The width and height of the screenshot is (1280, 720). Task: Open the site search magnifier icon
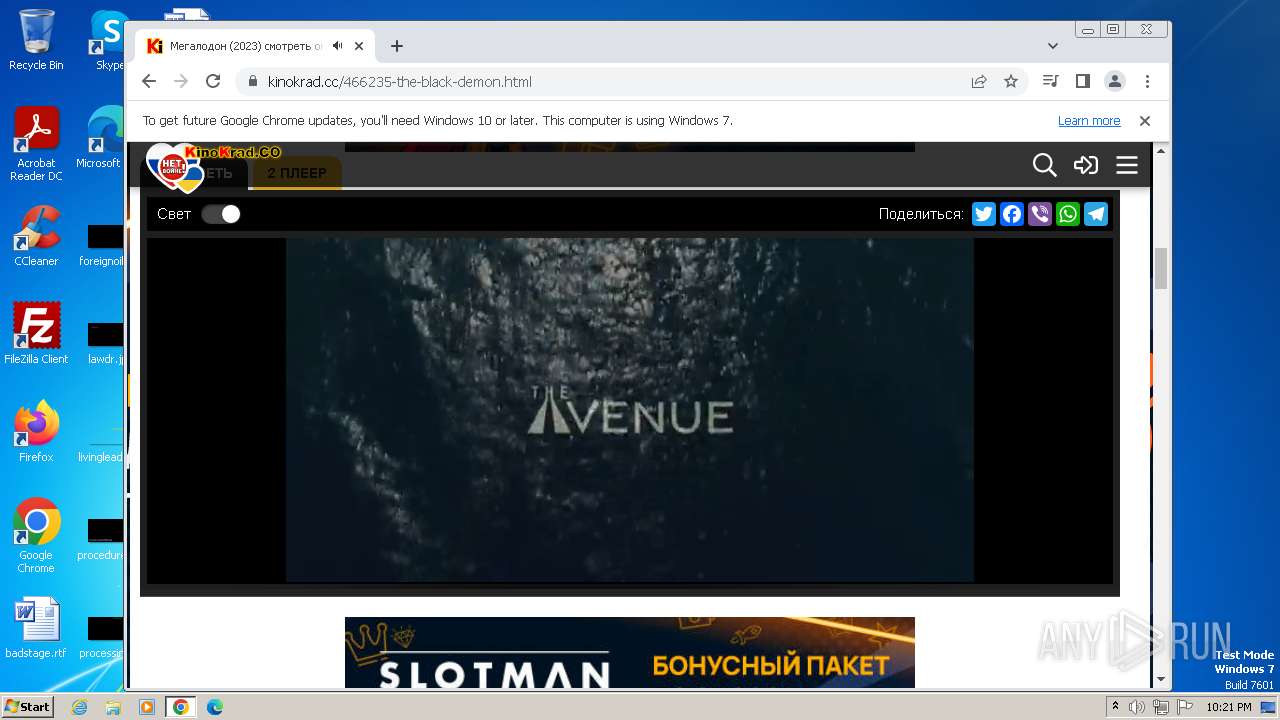point(1044,165)
